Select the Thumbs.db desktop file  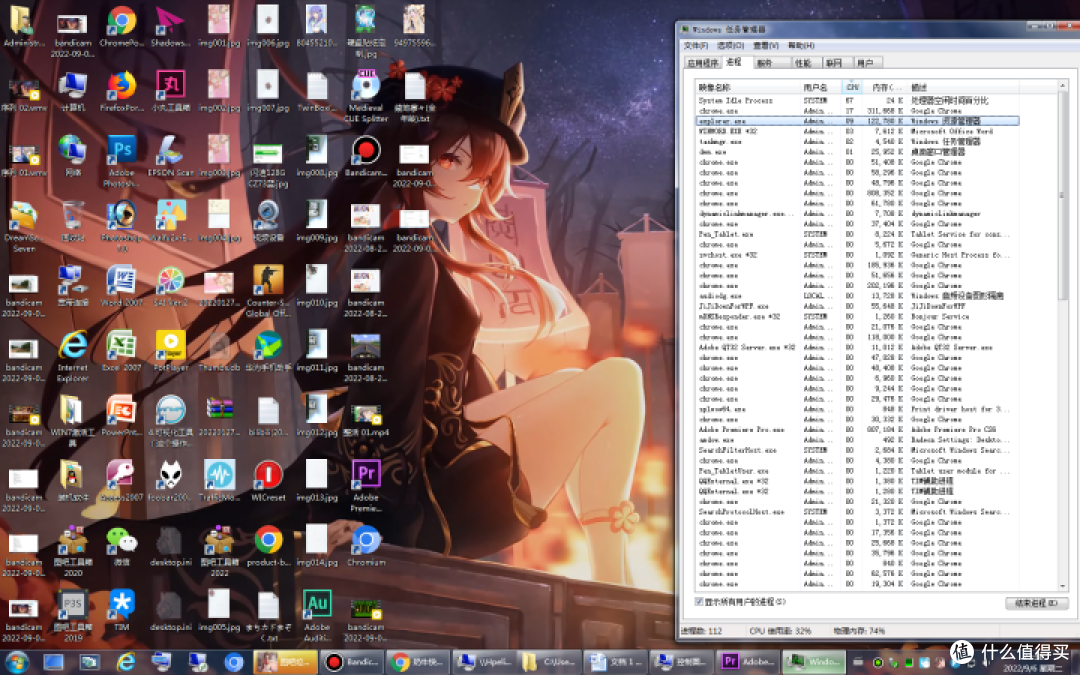coord(219,351)
